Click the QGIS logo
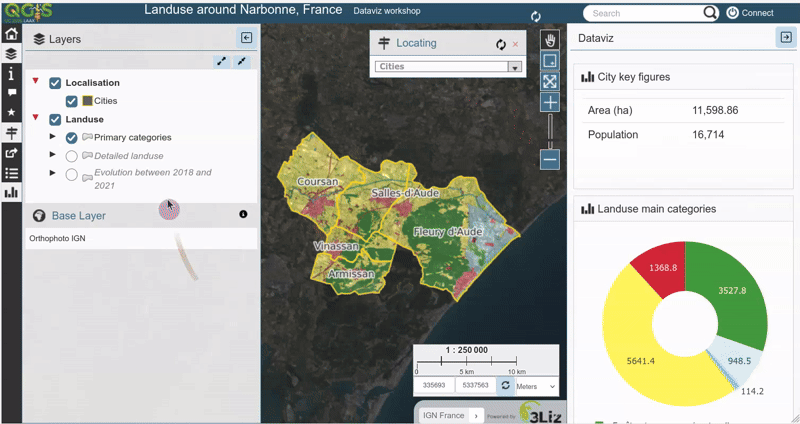Screen dimensions: 800x424 point(29,11)
